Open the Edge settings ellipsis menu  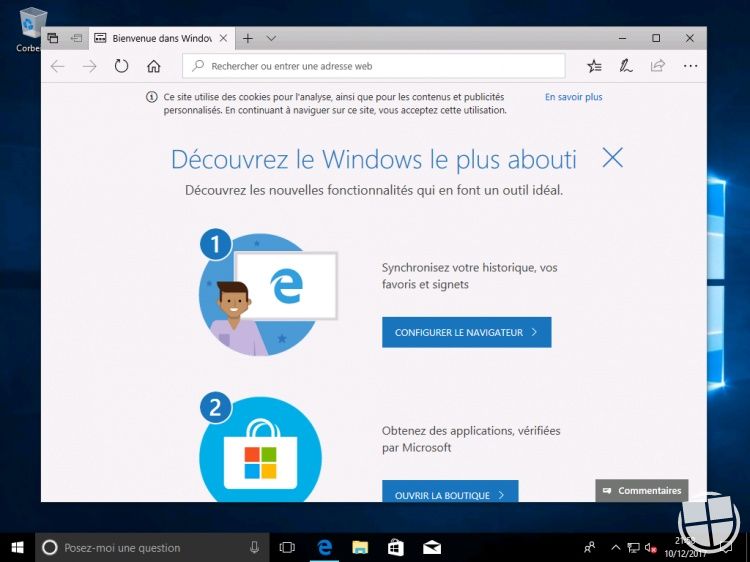click(x=690, y=66)
